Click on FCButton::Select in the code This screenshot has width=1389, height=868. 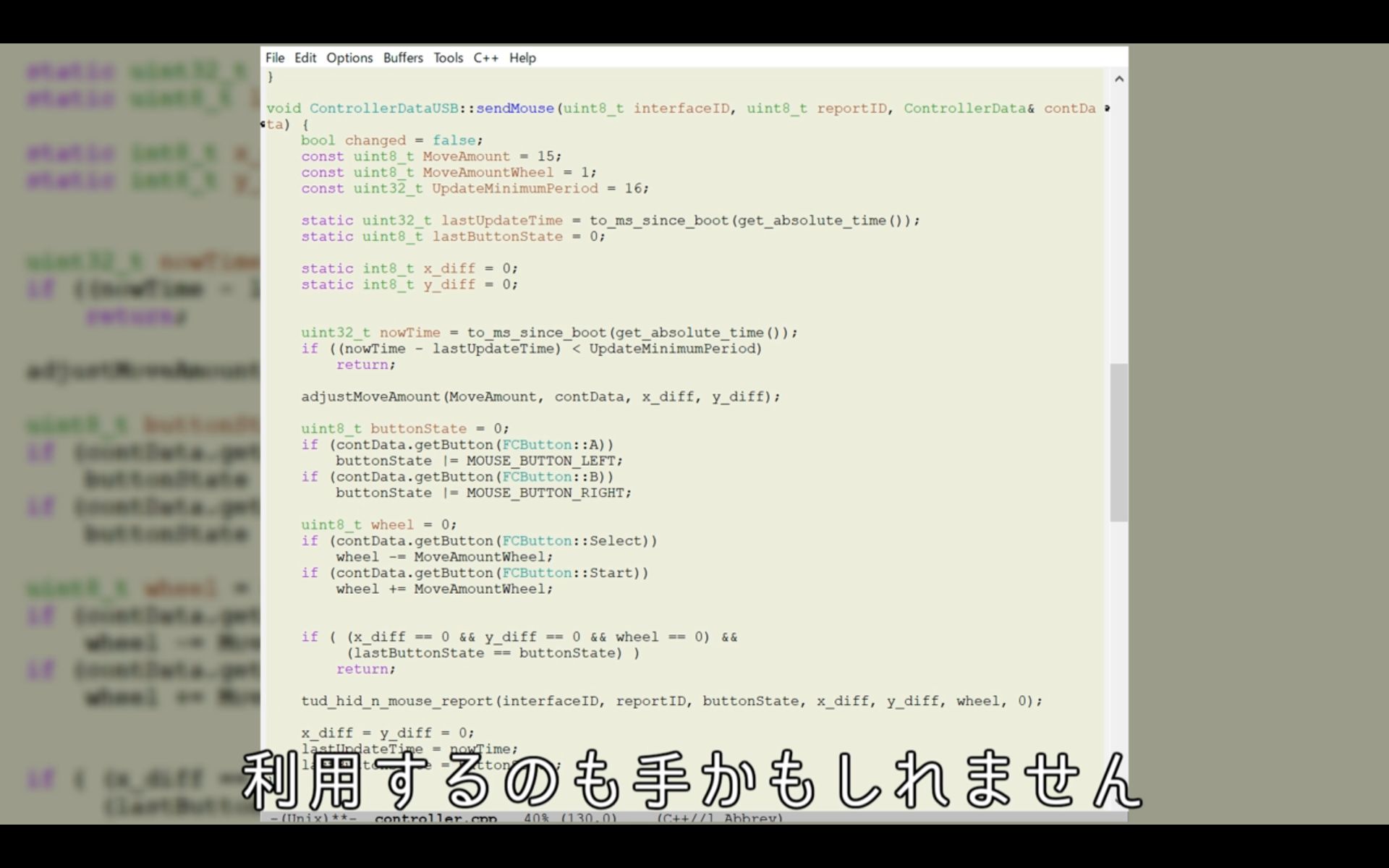[572, 541]
